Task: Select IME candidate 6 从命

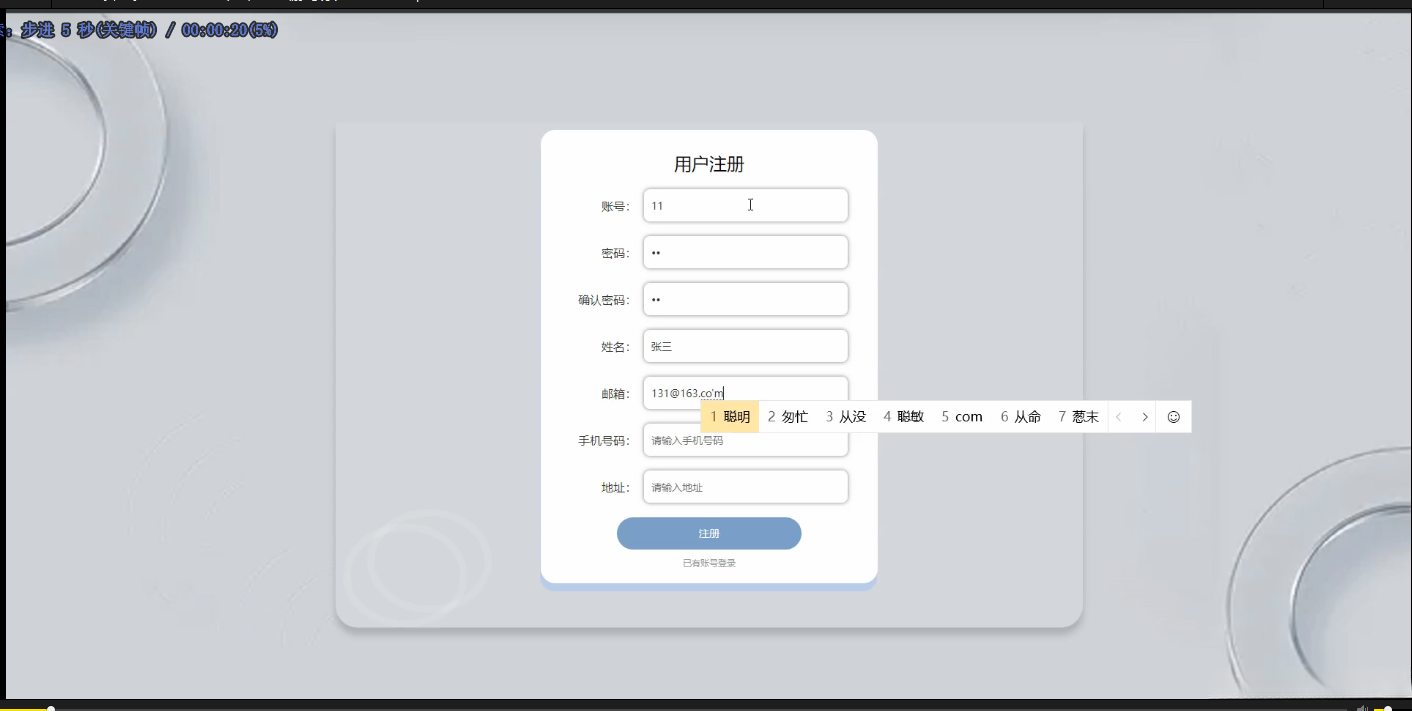Action: (x=1021, y=417)
